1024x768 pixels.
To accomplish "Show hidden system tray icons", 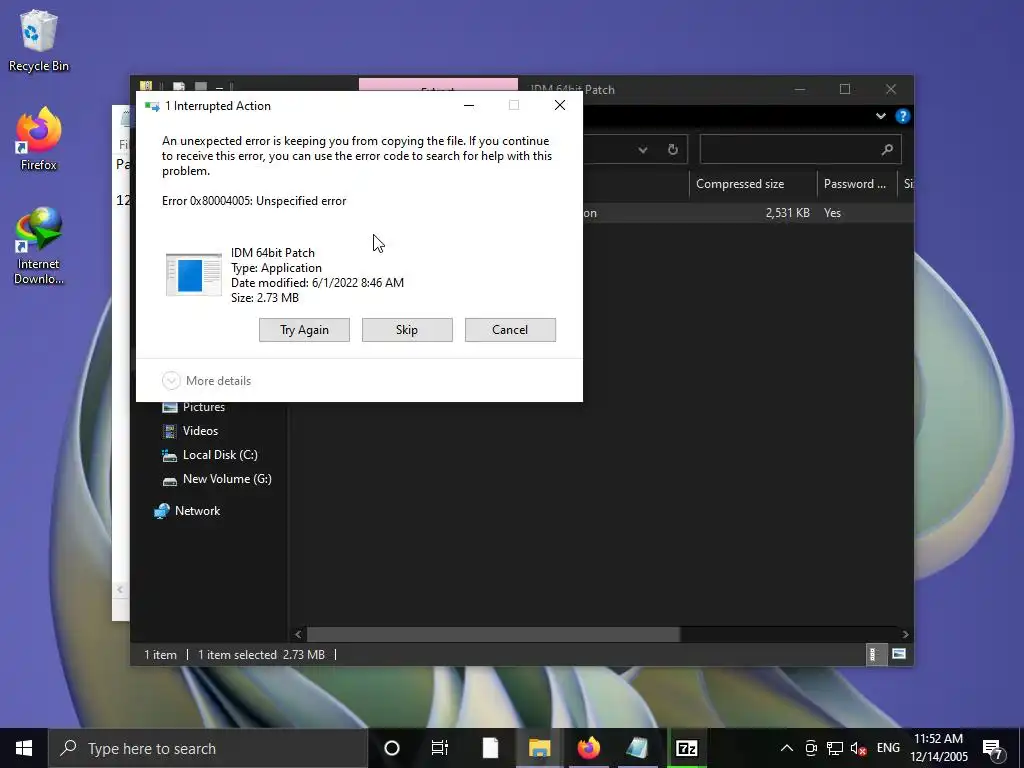I will point(787,748).
